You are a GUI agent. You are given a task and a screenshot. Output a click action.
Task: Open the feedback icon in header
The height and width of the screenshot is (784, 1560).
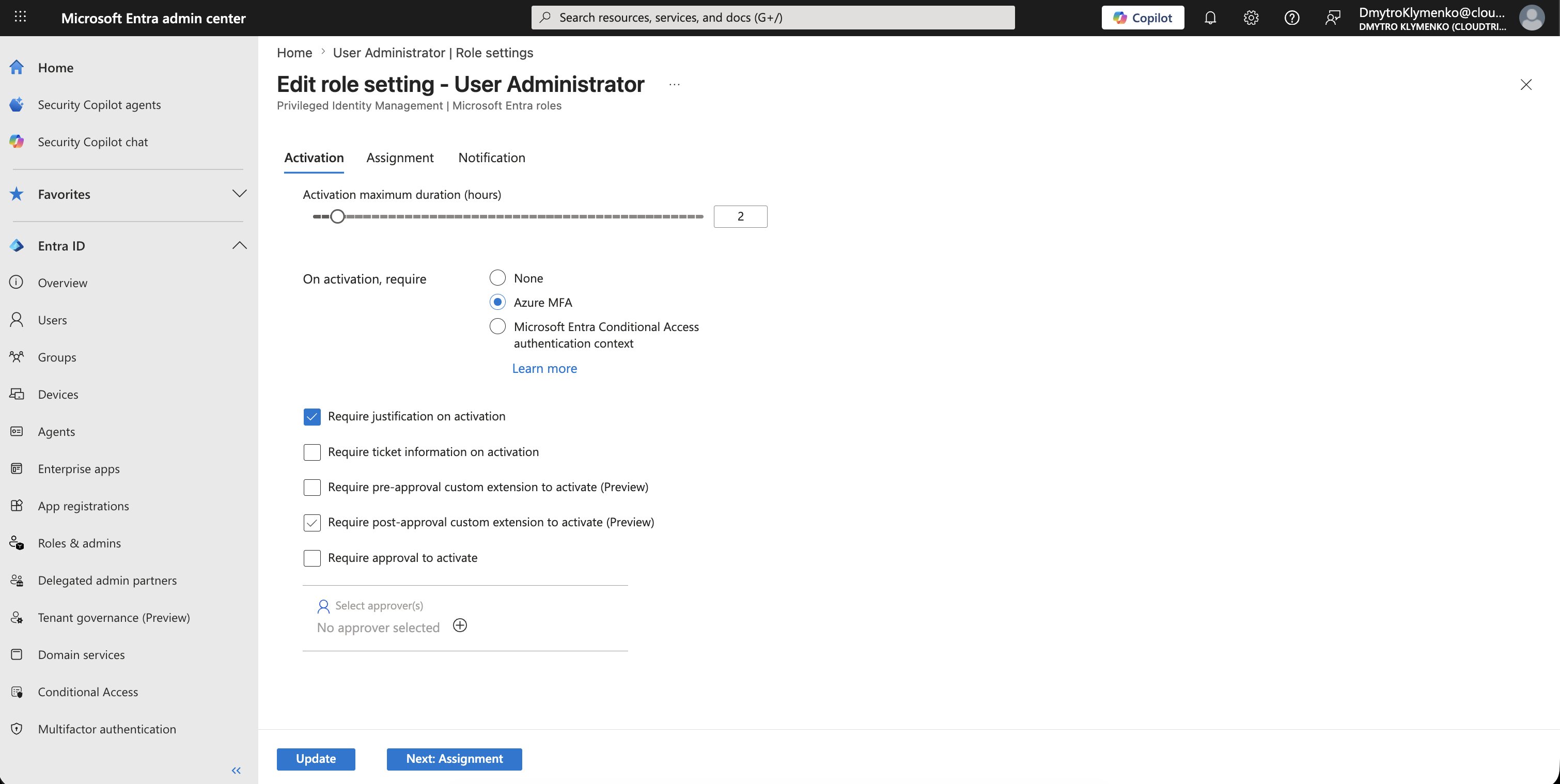(x=1332, y=18)
